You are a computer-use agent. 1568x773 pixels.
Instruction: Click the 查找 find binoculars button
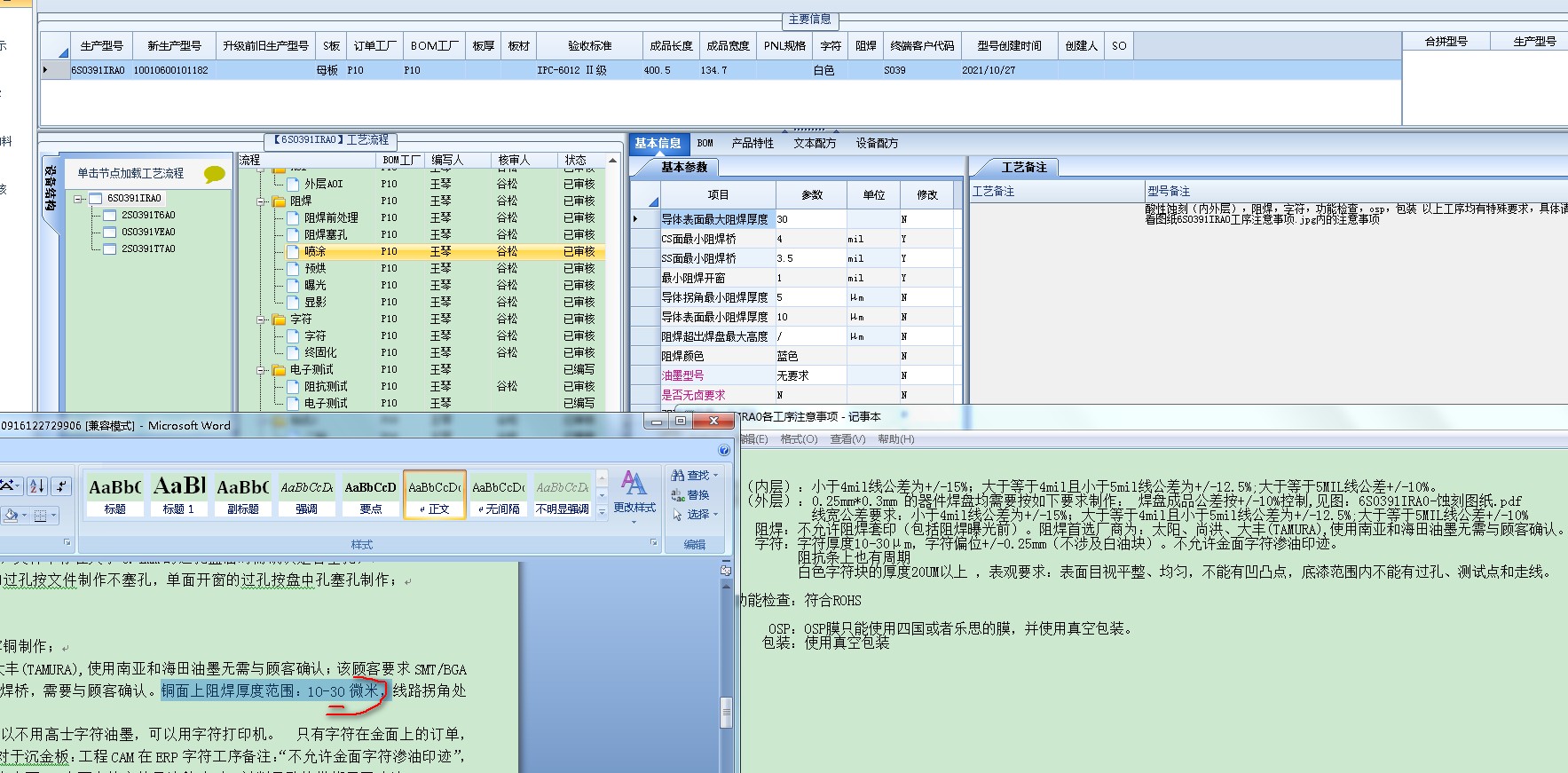(x=694, y=476)
